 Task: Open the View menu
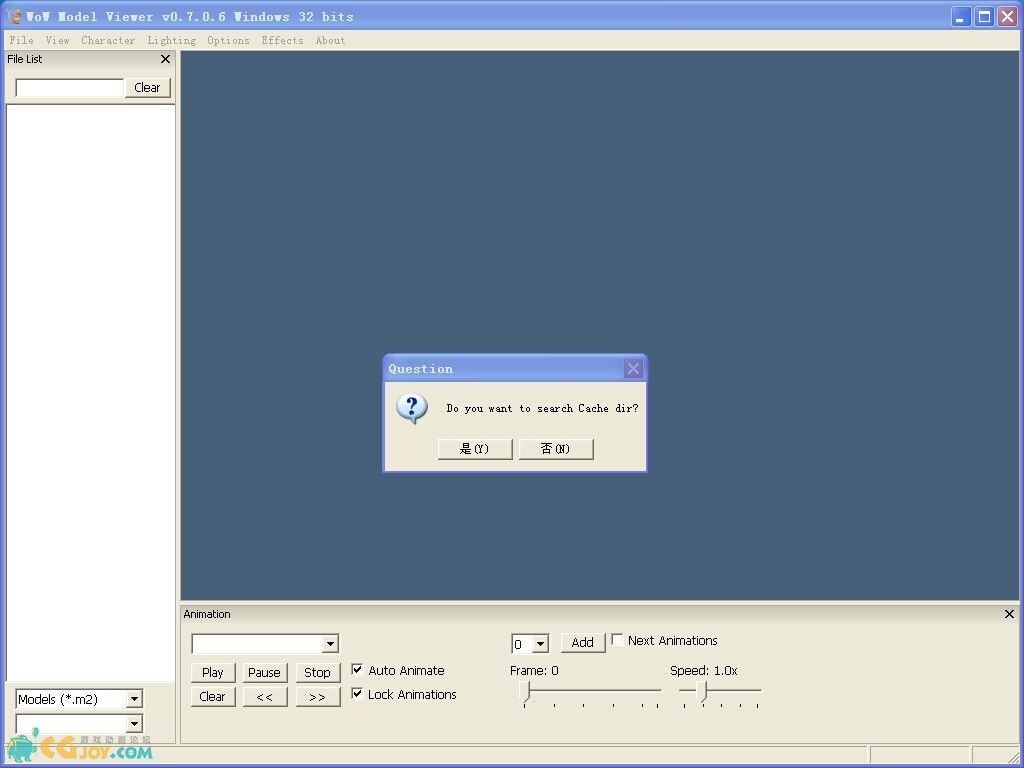57,40
